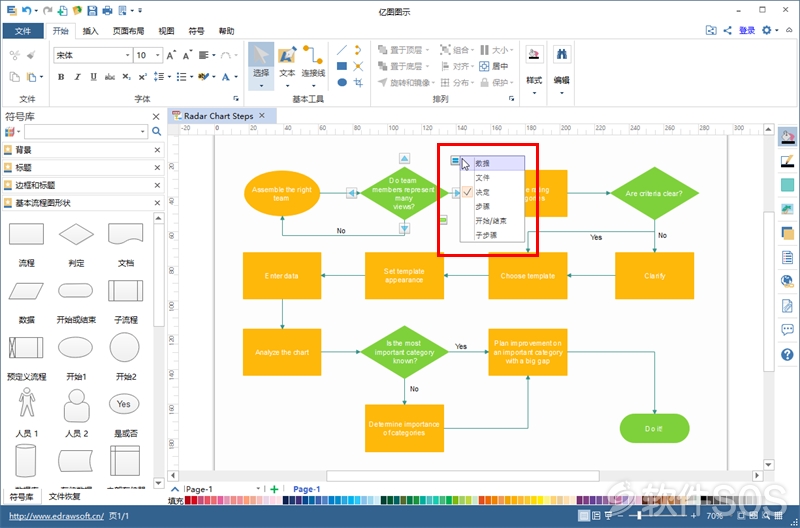Open the Page-1 page selector dropdown
The width and height of the screenshot is (800, 528).
(x=258, y=489)
